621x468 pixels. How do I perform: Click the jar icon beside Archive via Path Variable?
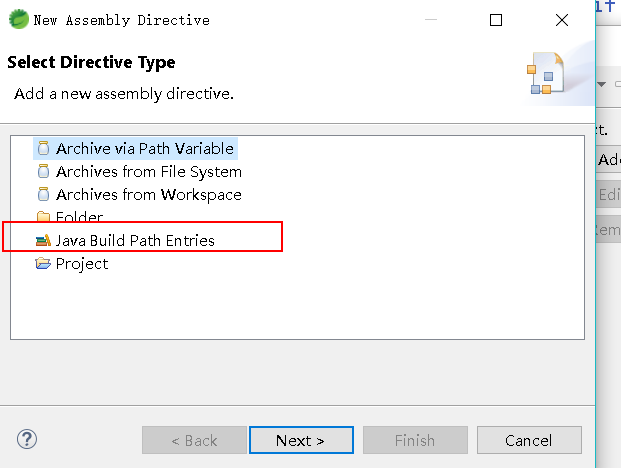click(x=43, y=148)
